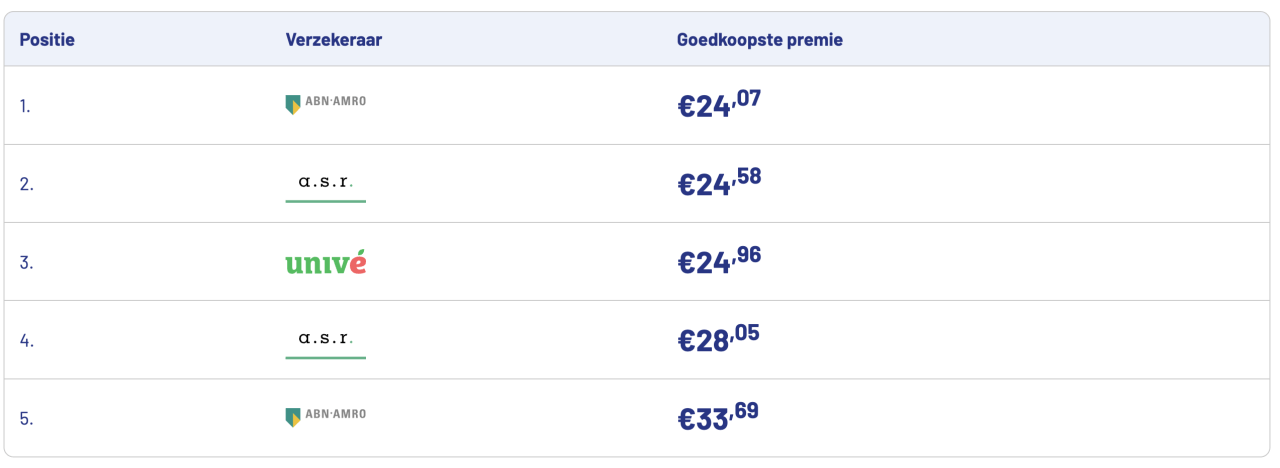
Task: Click position number 2. in the table
Action: point(26,183)
